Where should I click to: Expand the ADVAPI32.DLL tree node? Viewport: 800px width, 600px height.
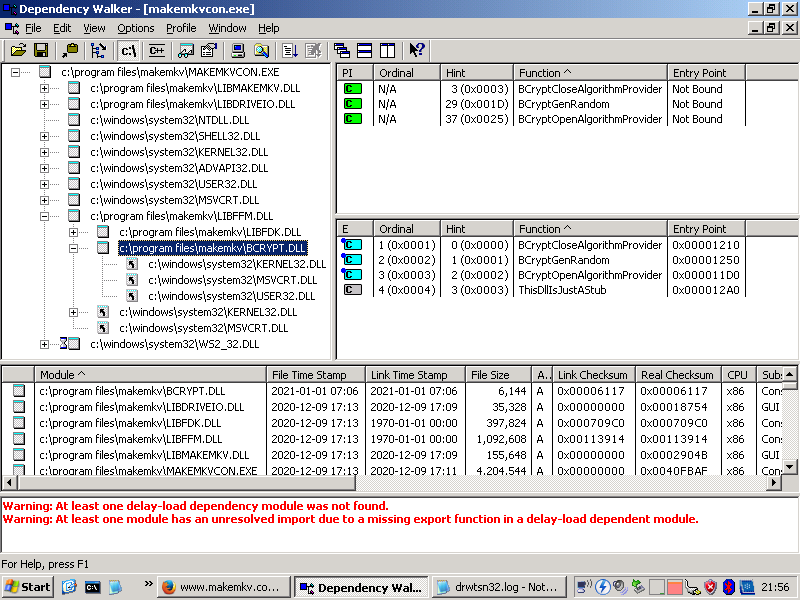pyautogui.click(x=44, y=168)
